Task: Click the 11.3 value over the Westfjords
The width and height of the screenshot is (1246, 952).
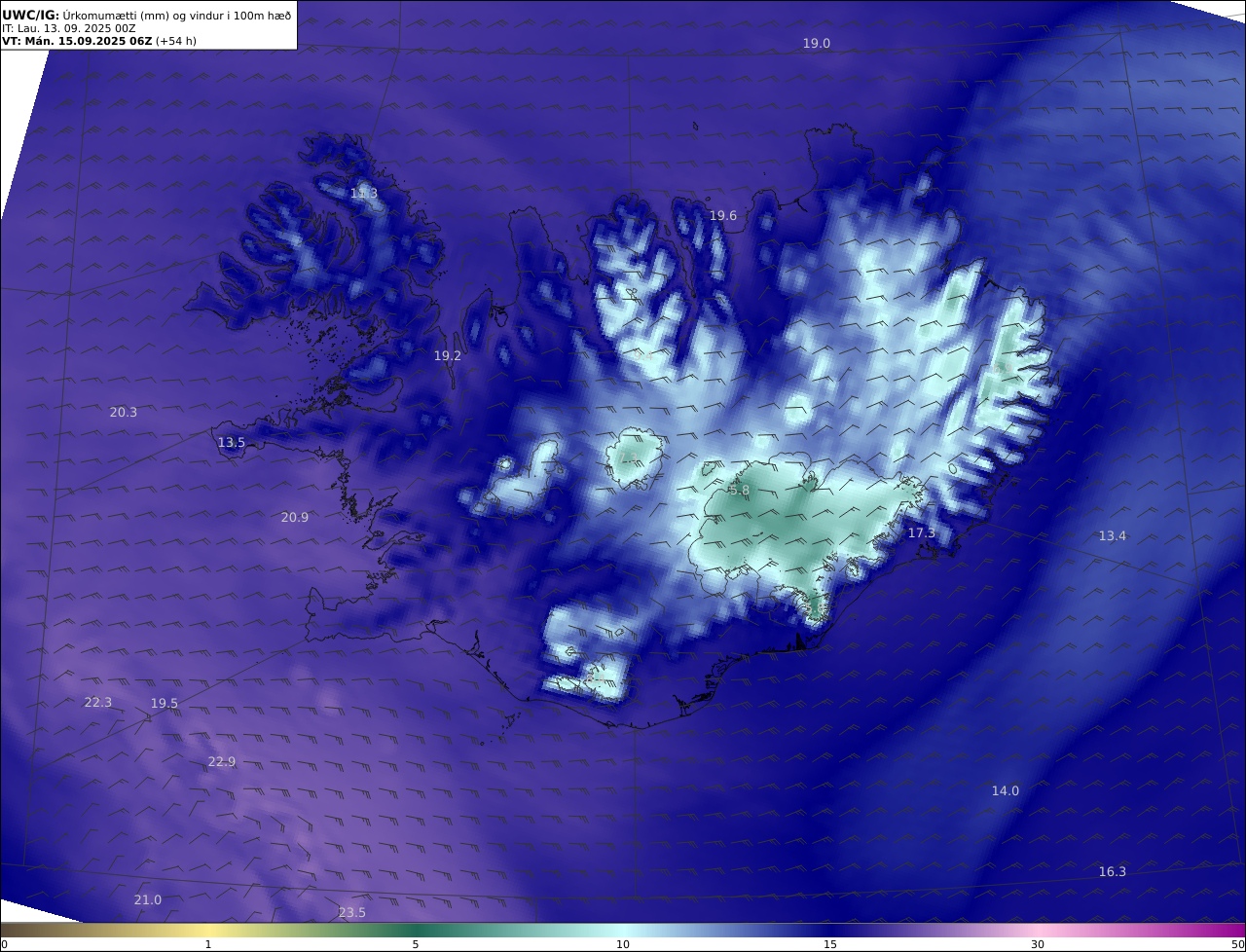Action: click(364, 194)
